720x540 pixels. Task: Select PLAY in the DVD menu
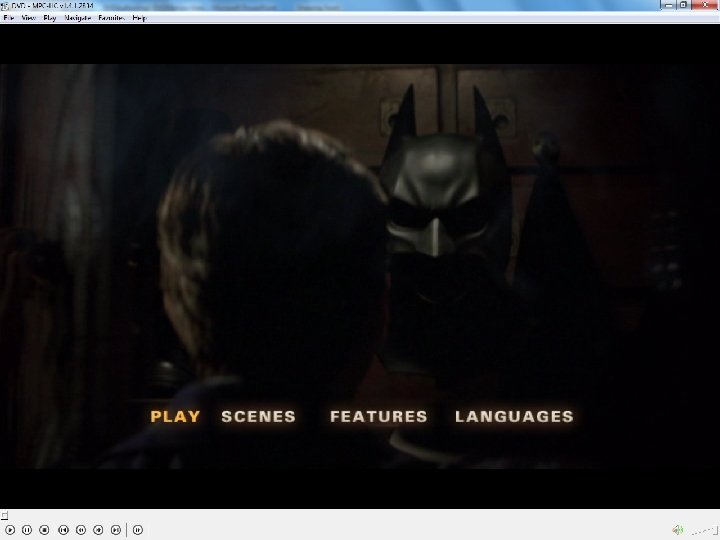click(175, 416)
